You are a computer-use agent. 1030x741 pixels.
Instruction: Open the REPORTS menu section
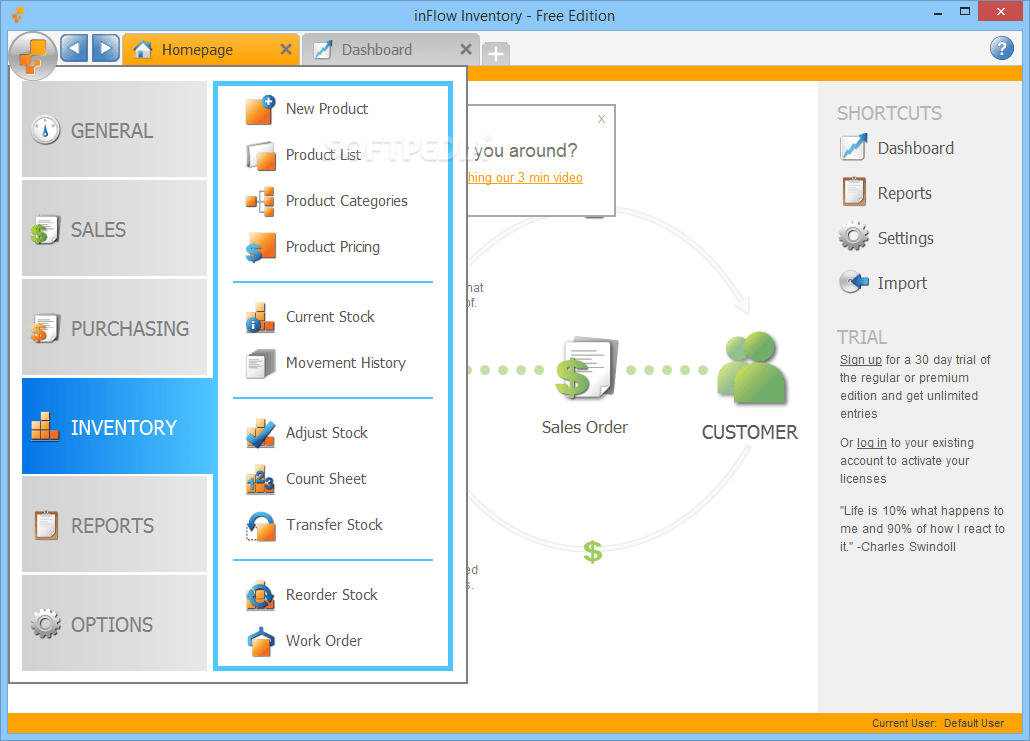(114, 524)
